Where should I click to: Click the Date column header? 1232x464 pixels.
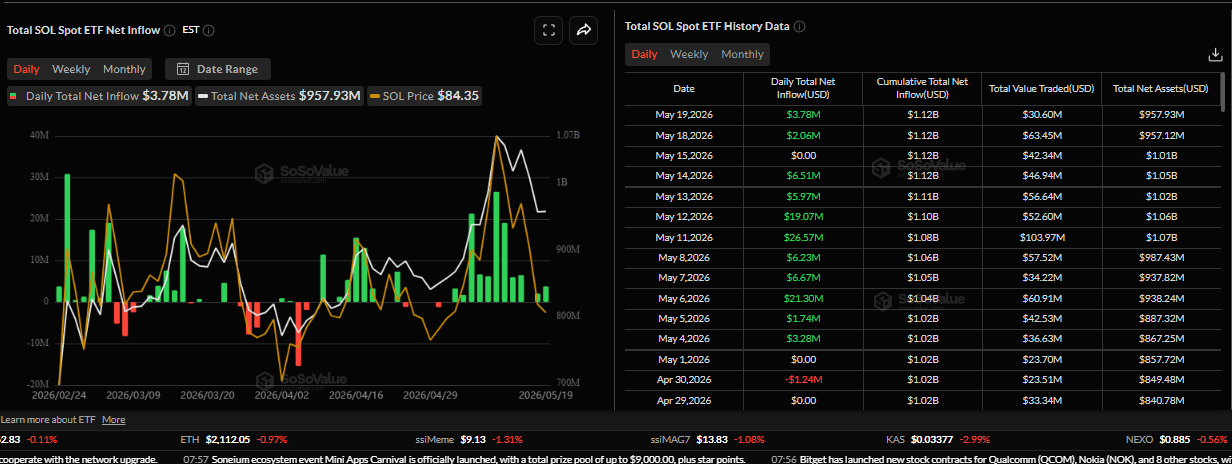[684, 88]
